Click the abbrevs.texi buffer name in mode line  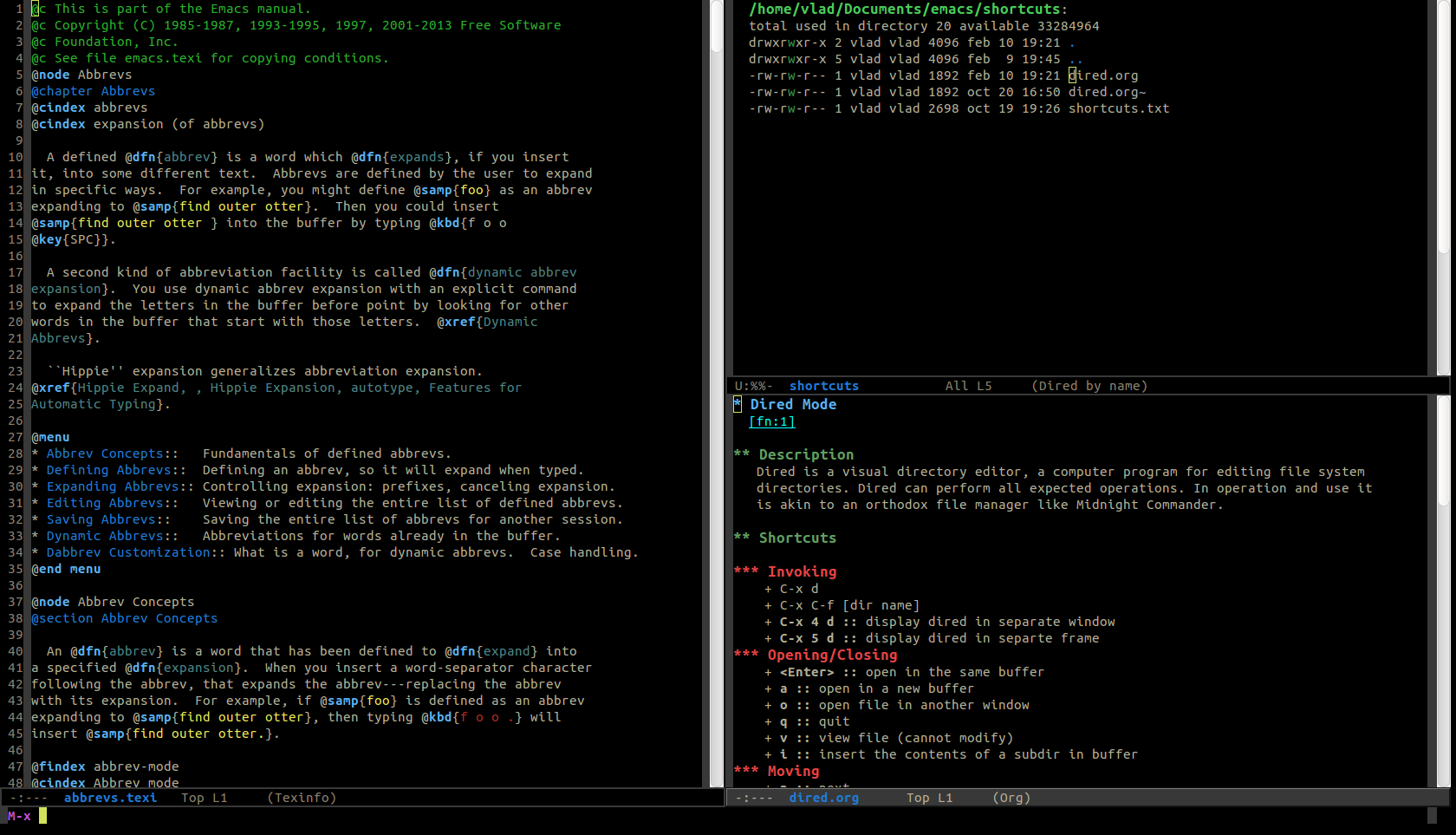tap(110, 798)
